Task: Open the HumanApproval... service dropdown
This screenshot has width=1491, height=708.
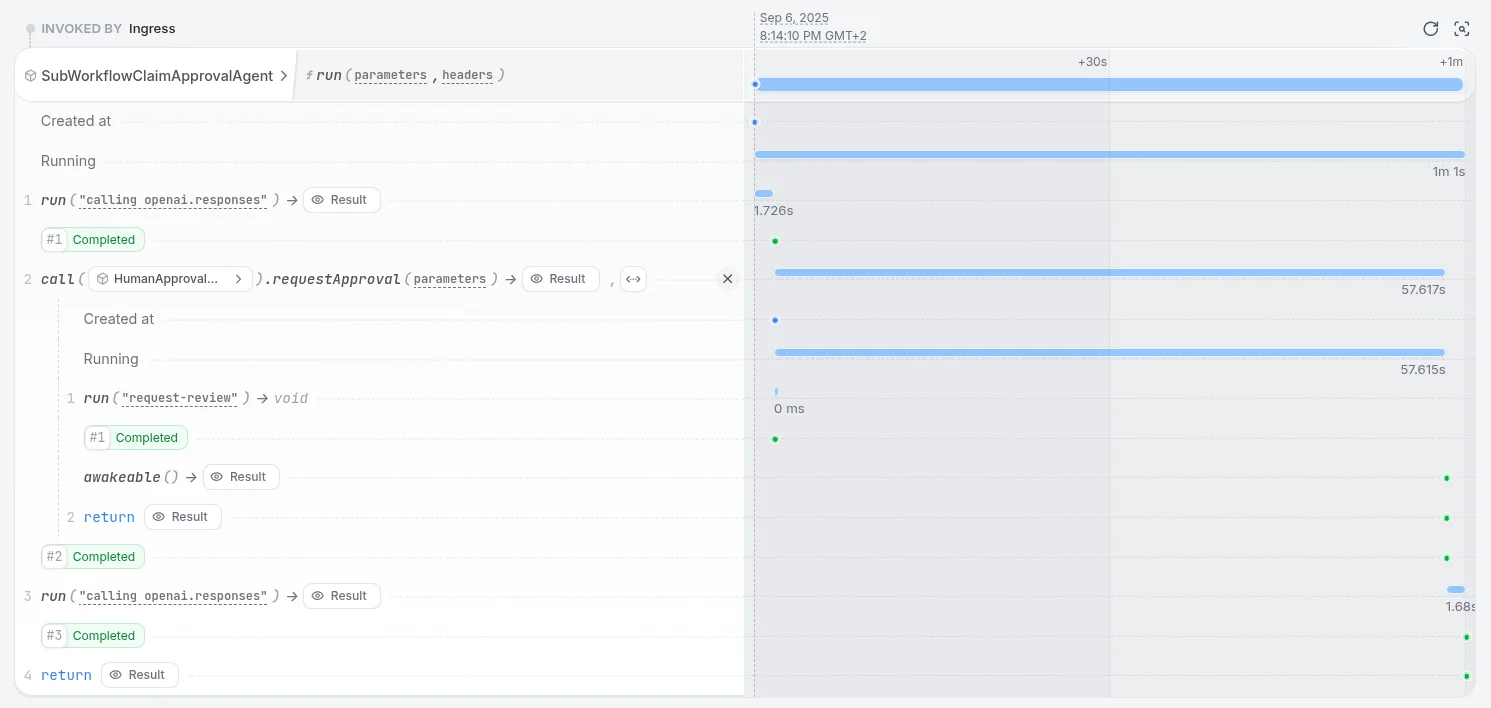Action: tap(170, 279)
